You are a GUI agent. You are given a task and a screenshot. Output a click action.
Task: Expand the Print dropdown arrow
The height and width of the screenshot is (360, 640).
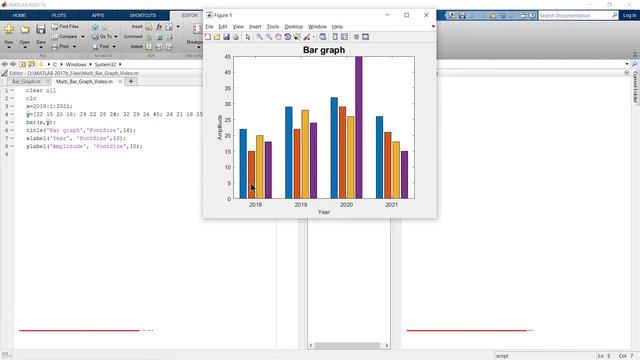[74, 47]
